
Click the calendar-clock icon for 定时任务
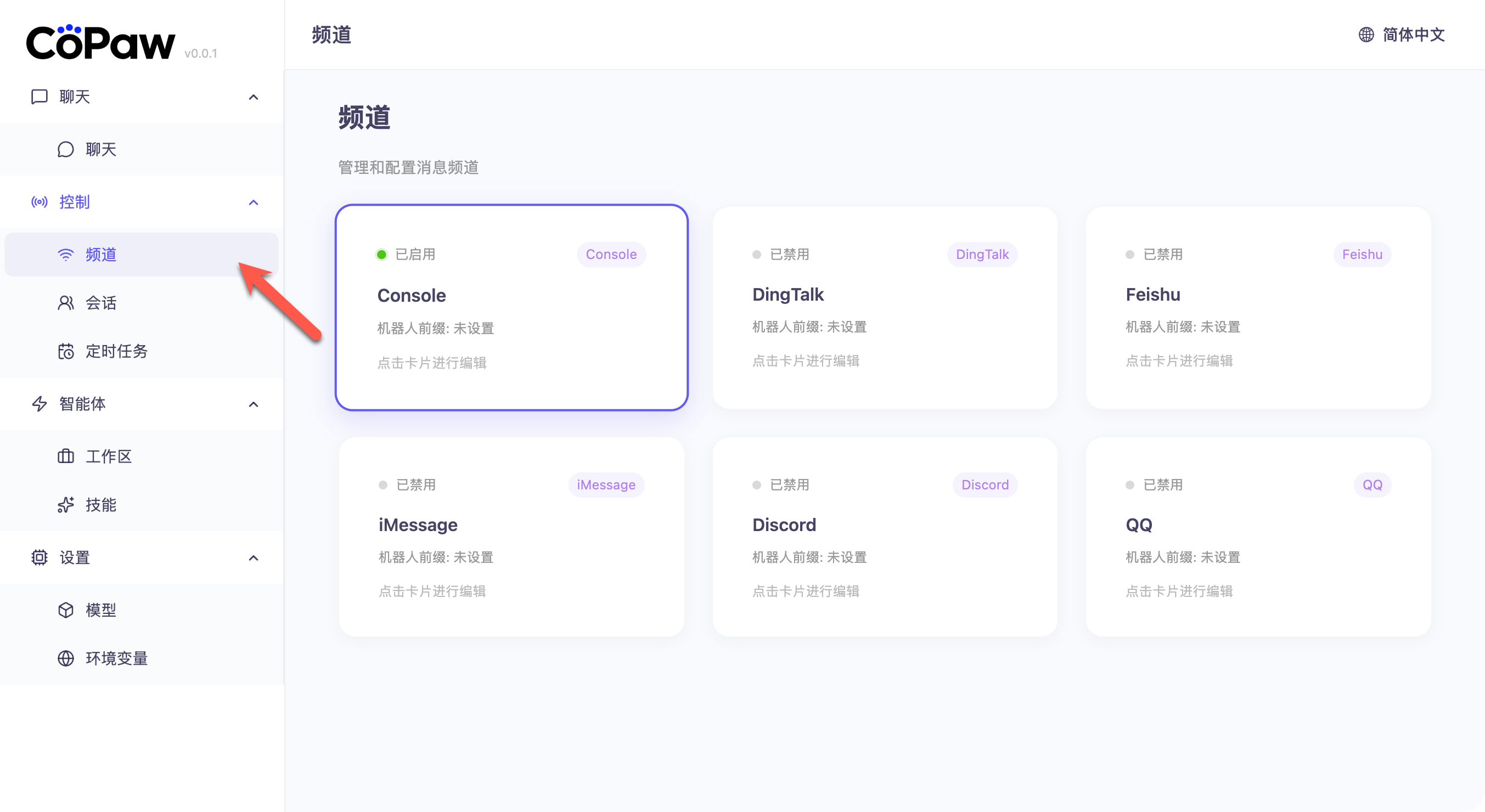pyautogui.click(x=66, y=352)
